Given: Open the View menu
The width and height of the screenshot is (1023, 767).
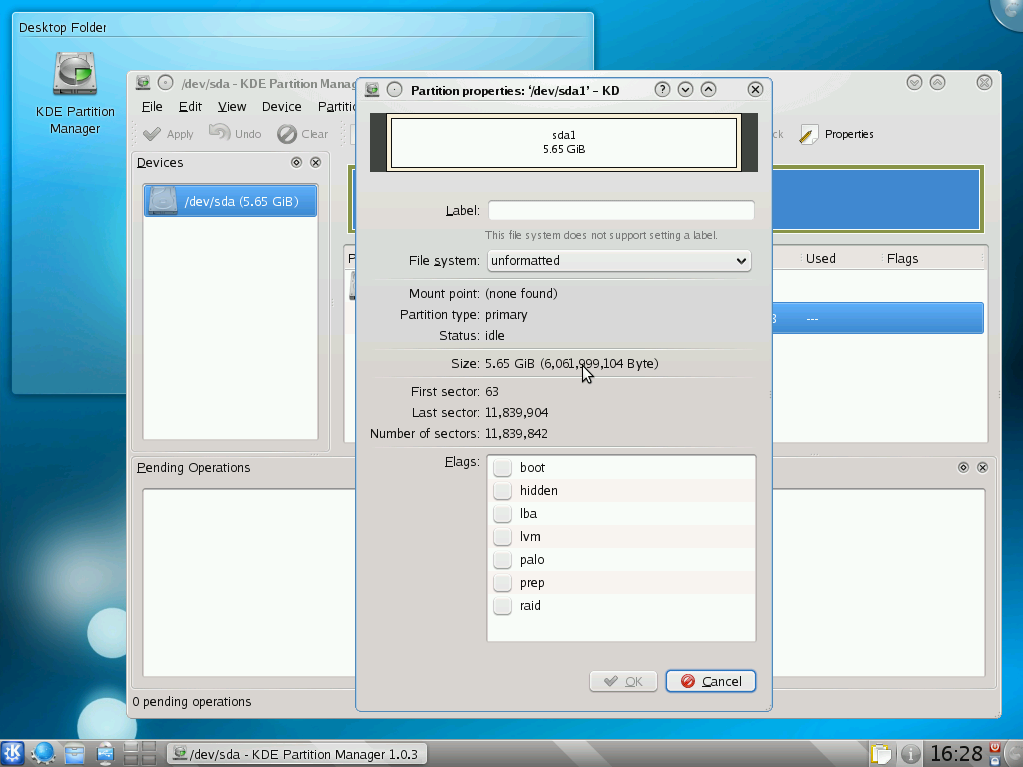Looking at the screenshot, I should click(x=232, y=106).
